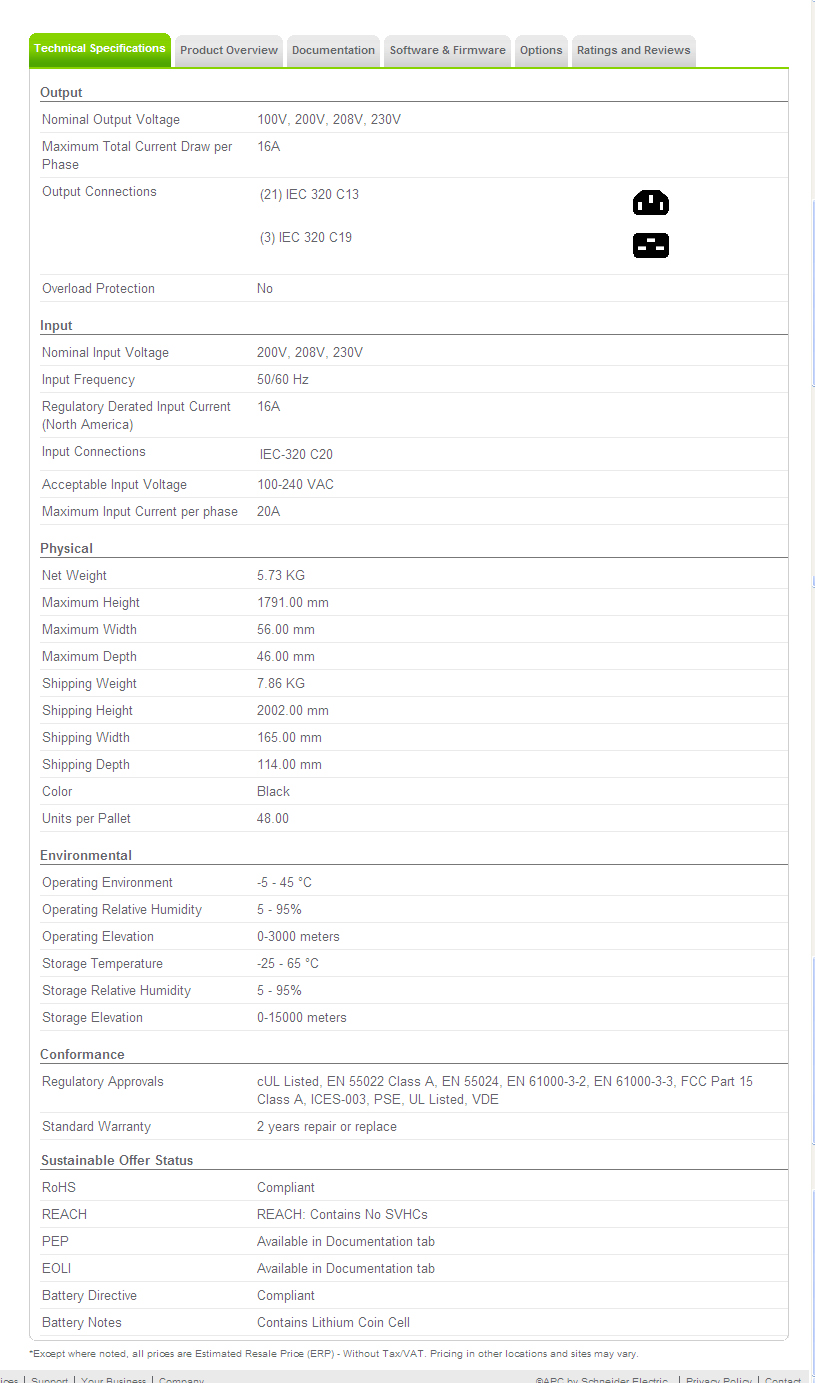Open the Contact footer link

[x=783, y=1380]
